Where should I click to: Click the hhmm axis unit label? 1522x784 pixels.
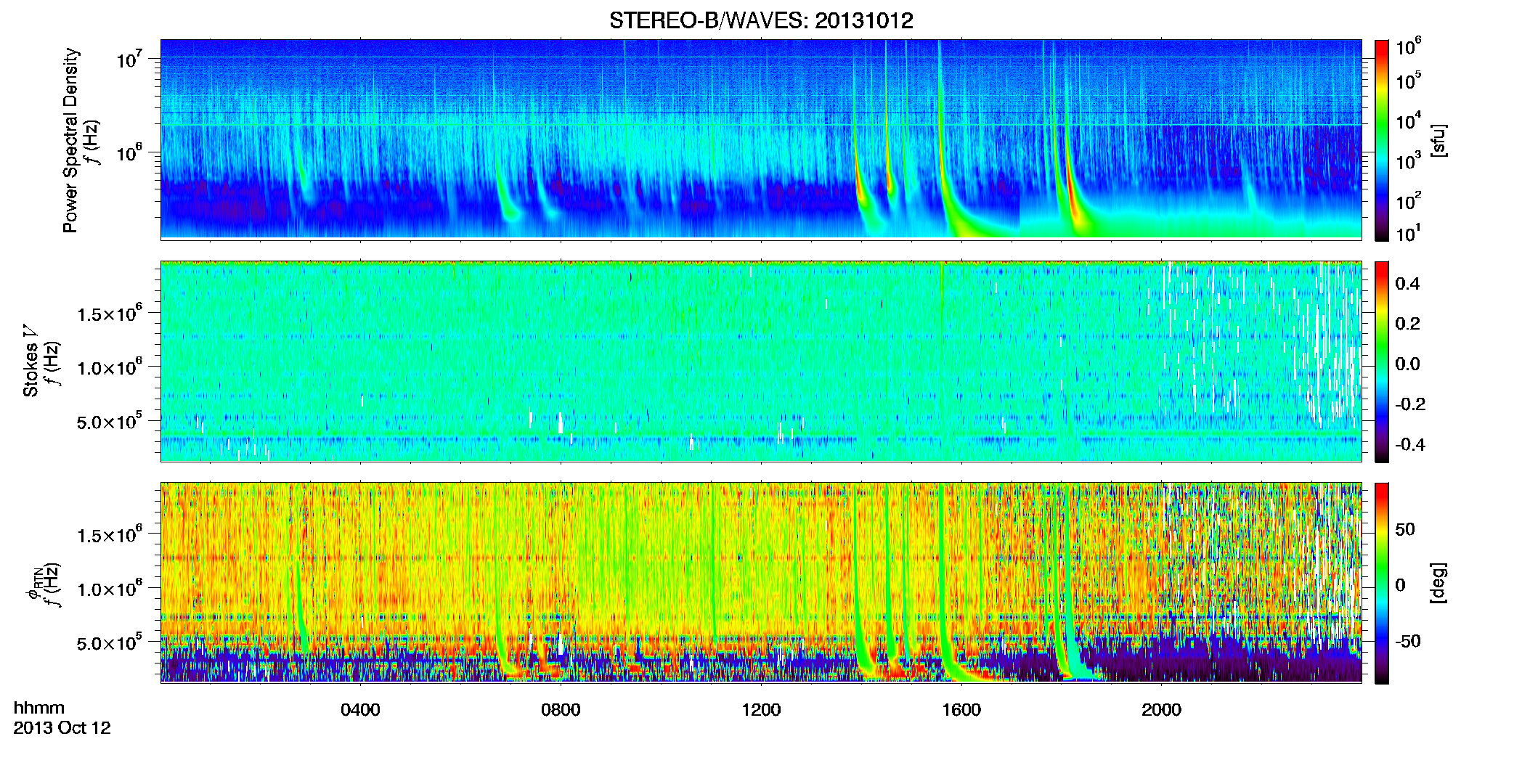coord(39,709)
